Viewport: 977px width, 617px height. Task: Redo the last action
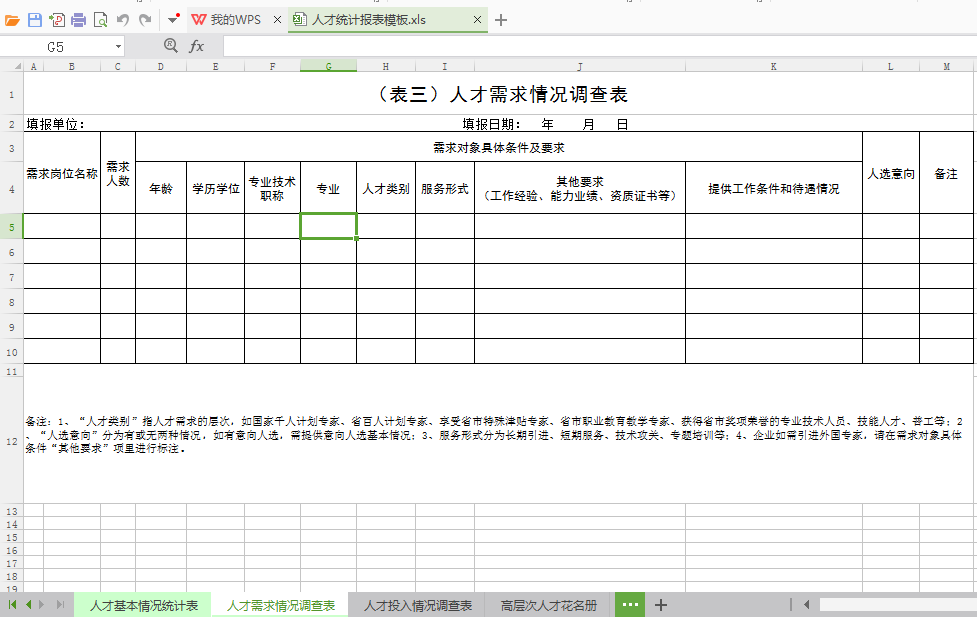tap(145, 17)
